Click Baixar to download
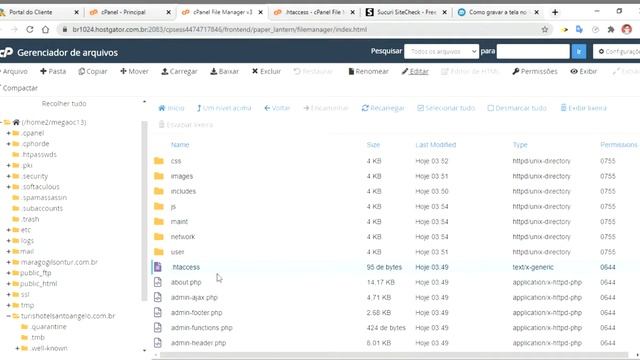Viewport: 640px width, 360px height. click(x=224, y=71)
